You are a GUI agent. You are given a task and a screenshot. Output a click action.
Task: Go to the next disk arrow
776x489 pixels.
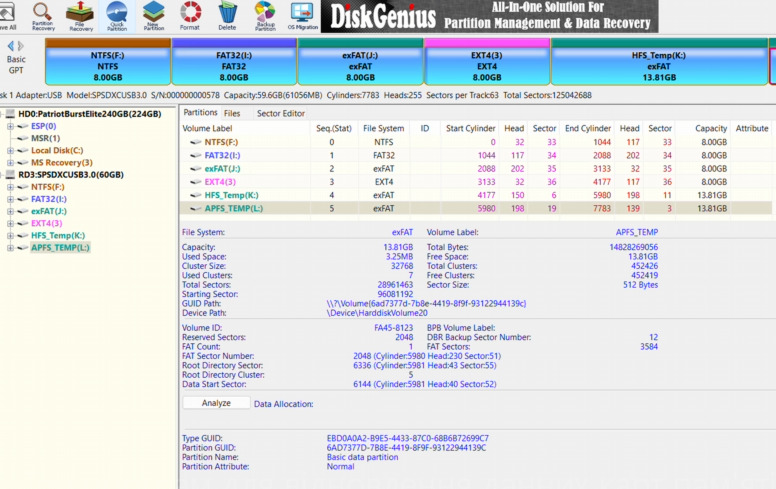click(21, 46)
